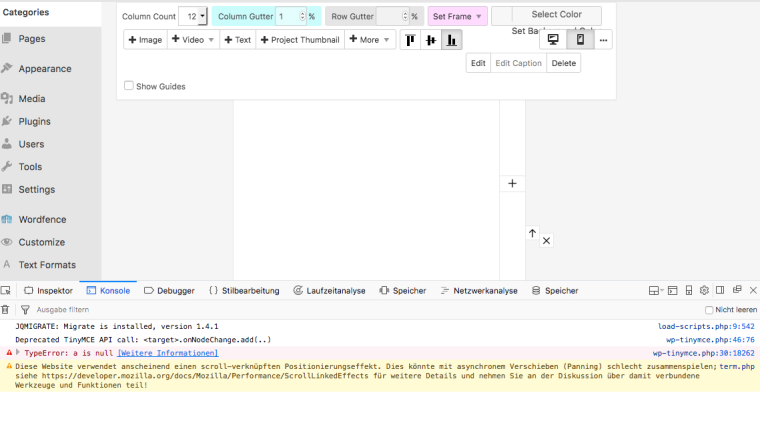Expand the More elements dropdown

click(371, 40)
